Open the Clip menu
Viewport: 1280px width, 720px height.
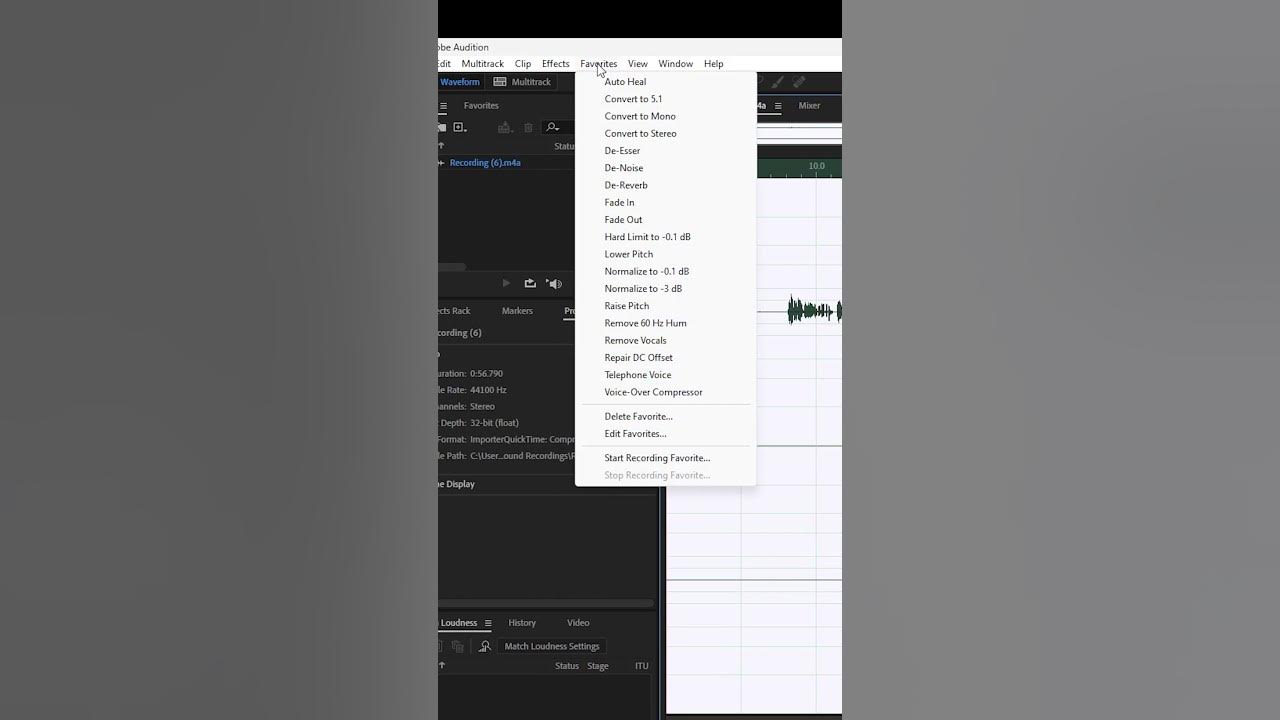[x=523, y=64]
